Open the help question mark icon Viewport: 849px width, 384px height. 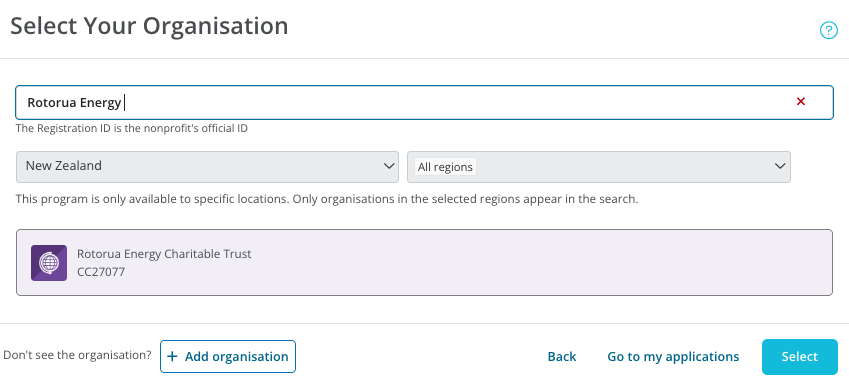828,30
